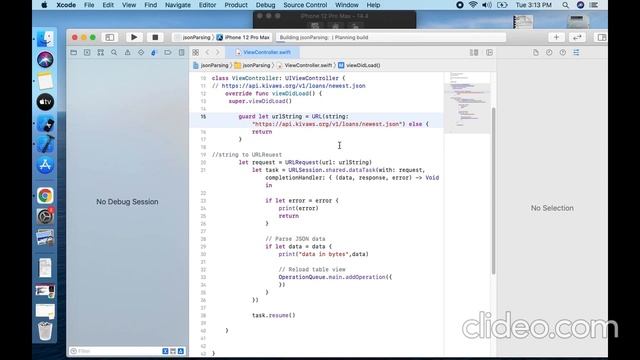Image resolution: width=640 pixels, height=360 pixels.
Task: Toggle the inspectors panel
Action: [602, 37]
